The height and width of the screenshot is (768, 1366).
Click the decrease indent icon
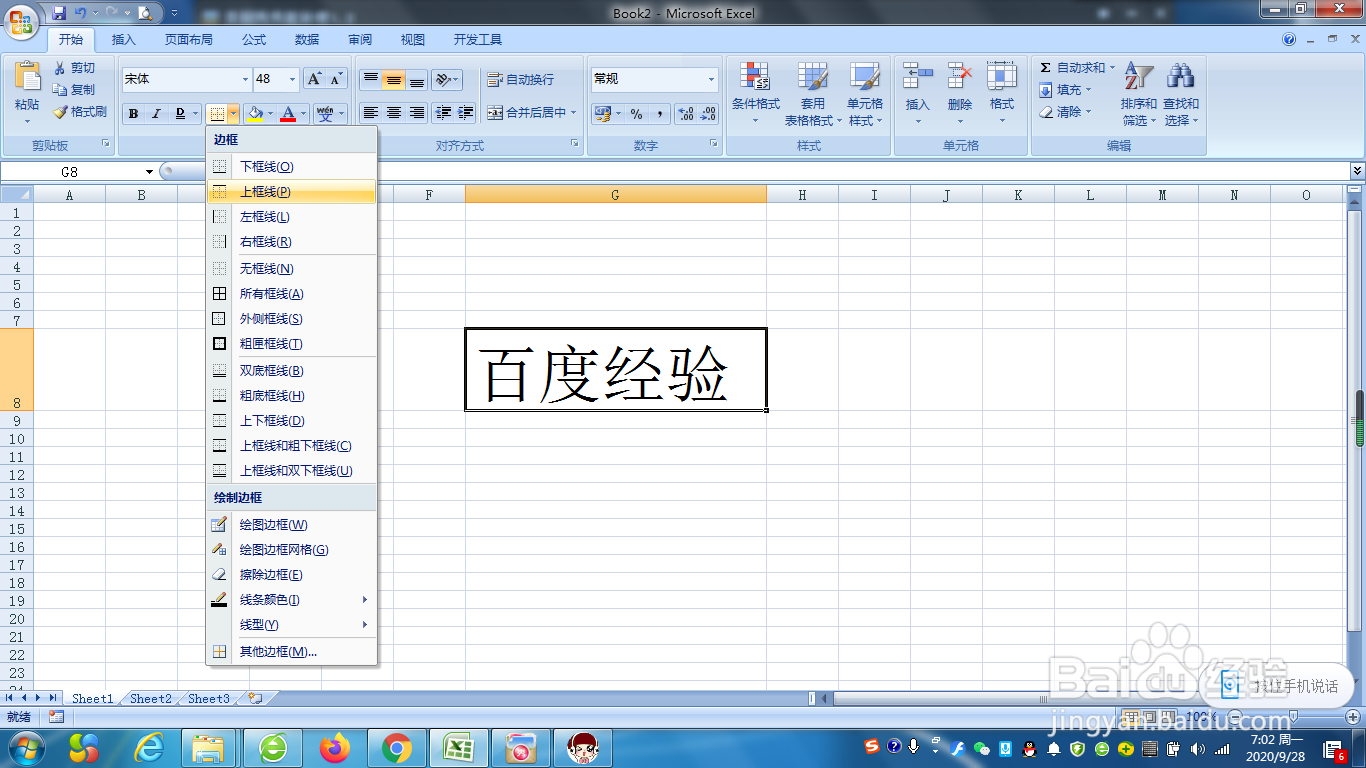(x=443, y=113)
